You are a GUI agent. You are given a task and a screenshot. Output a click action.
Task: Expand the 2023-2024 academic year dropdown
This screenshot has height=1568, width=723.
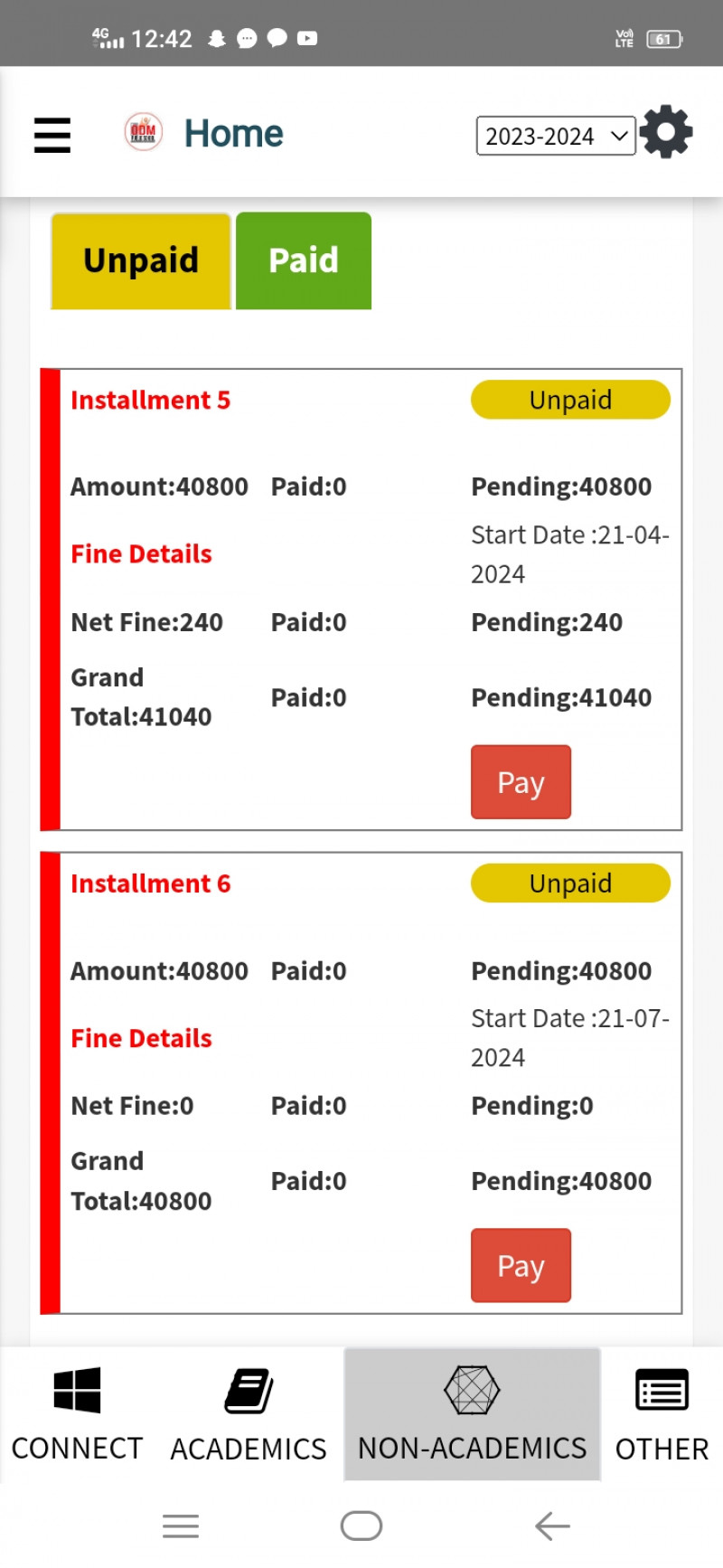(555, 137)
